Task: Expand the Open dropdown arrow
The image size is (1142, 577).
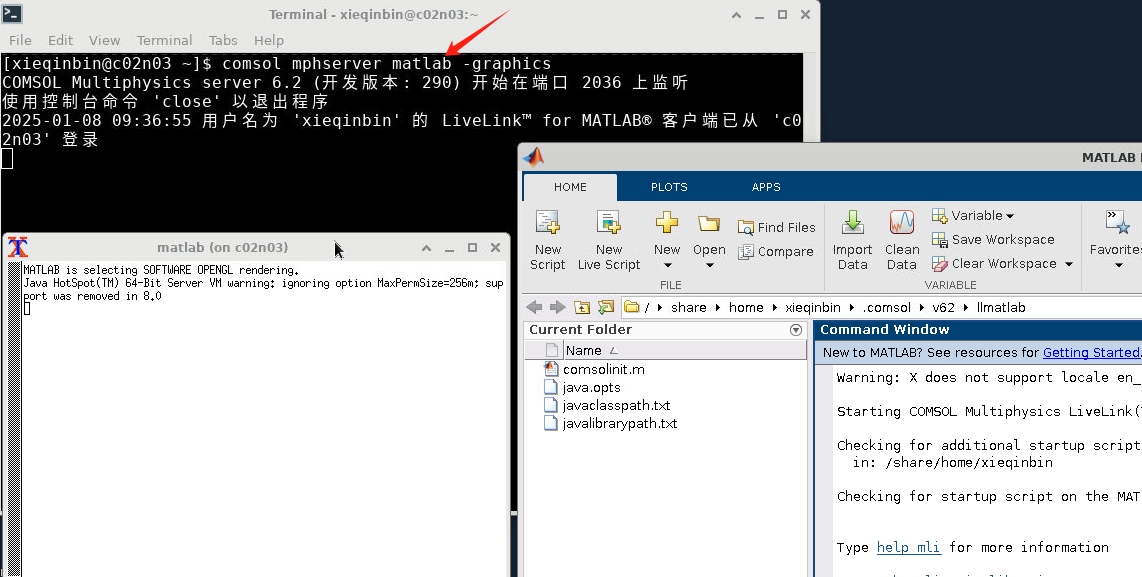Action: coord(709,265)
